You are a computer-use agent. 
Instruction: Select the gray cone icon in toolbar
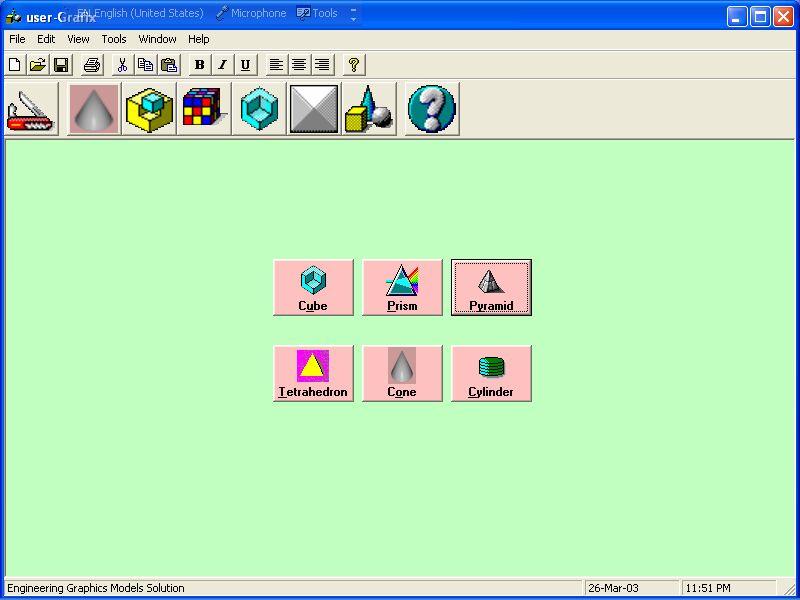(x=94, y=109)
